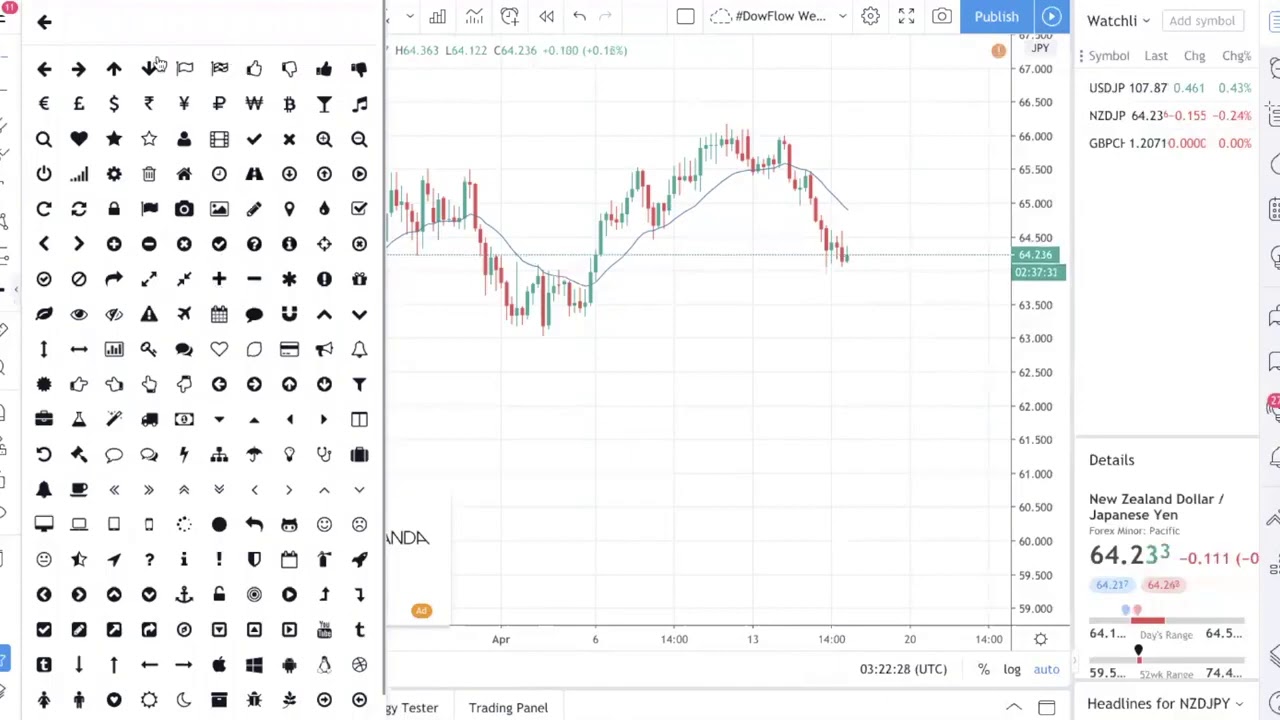Select the USDJP watchlist row
This screenshot has width=1280, height=720.
click(1170, 88)
